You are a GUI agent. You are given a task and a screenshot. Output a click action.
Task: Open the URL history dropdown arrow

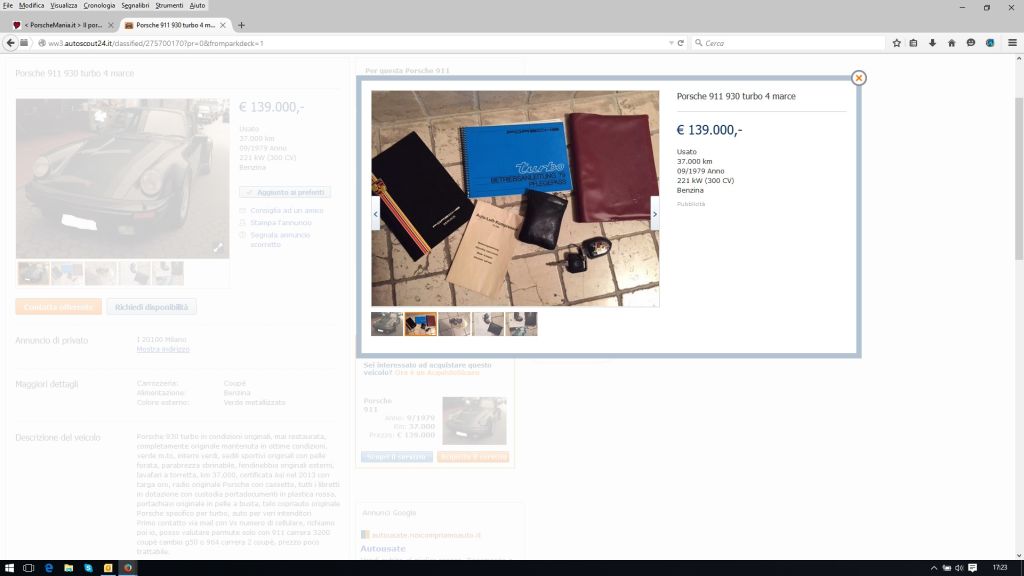tap(671, 43)
